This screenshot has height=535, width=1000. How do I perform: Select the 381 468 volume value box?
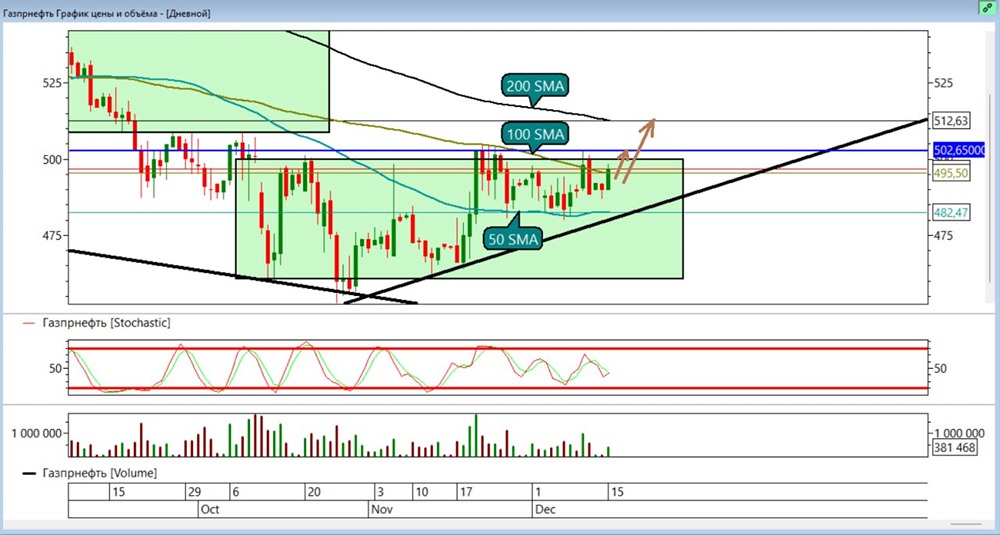point(955,448)
